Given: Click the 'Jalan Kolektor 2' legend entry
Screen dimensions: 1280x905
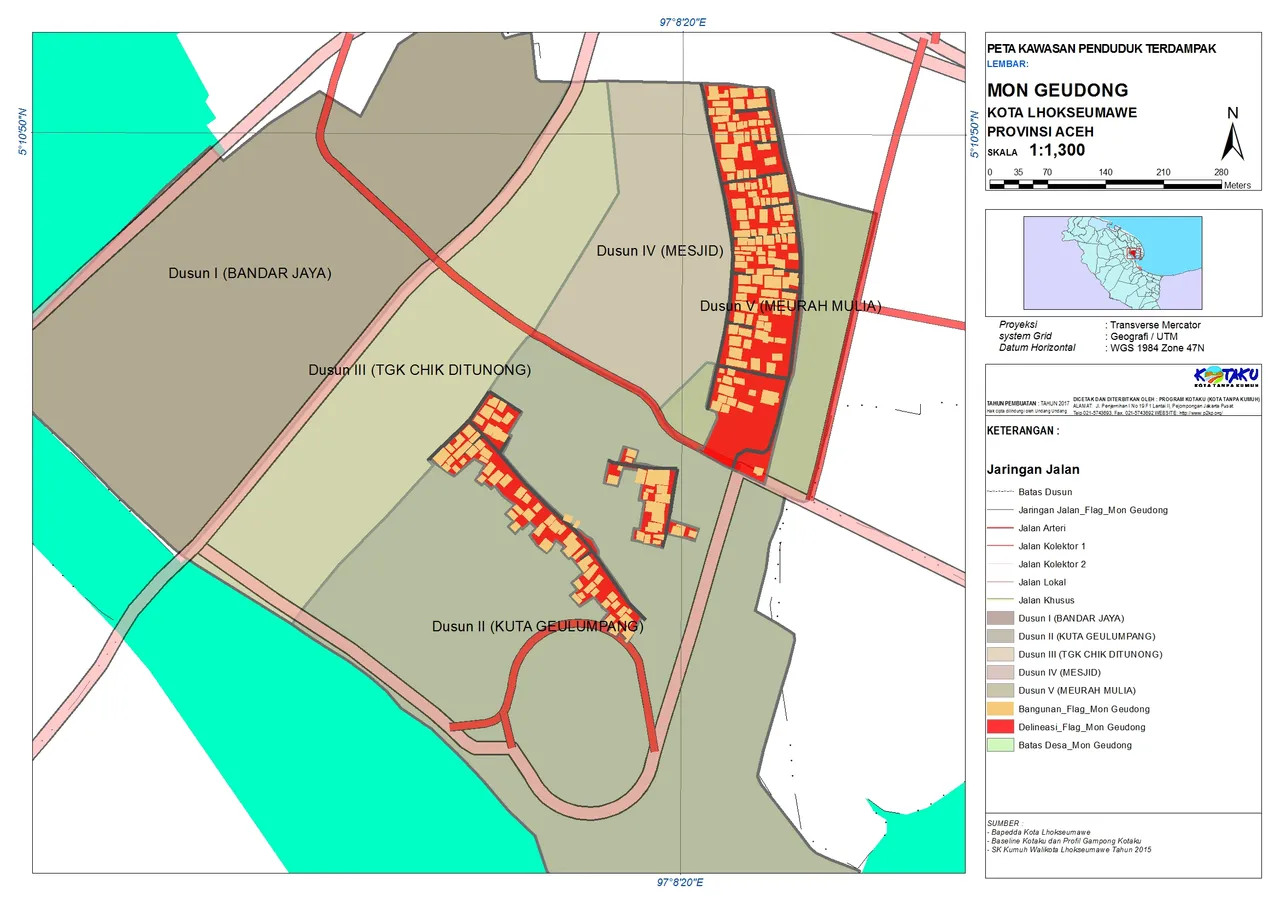Looking at the screenshot, I should (x=1052, y=564).
